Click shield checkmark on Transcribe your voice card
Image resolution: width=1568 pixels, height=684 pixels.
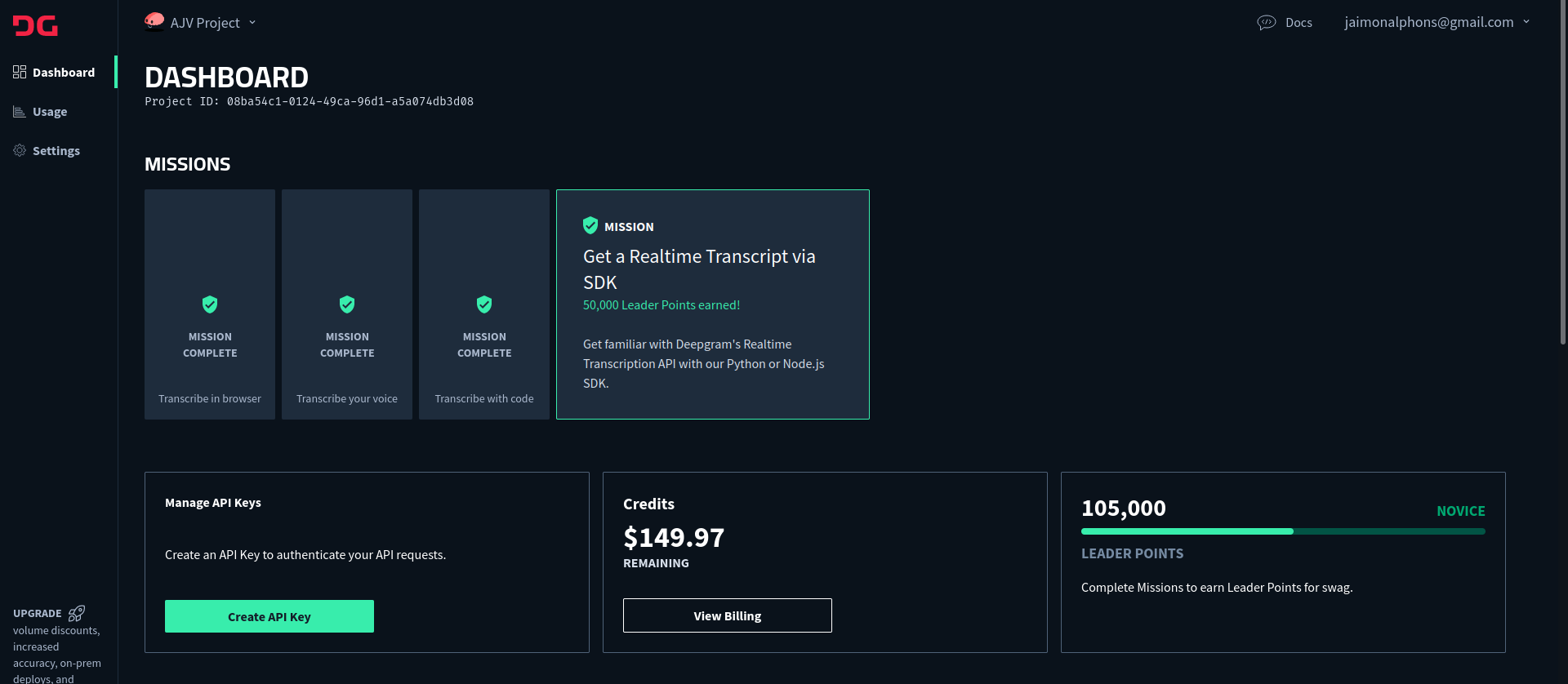pyautogui.click(x=347, y=304)
